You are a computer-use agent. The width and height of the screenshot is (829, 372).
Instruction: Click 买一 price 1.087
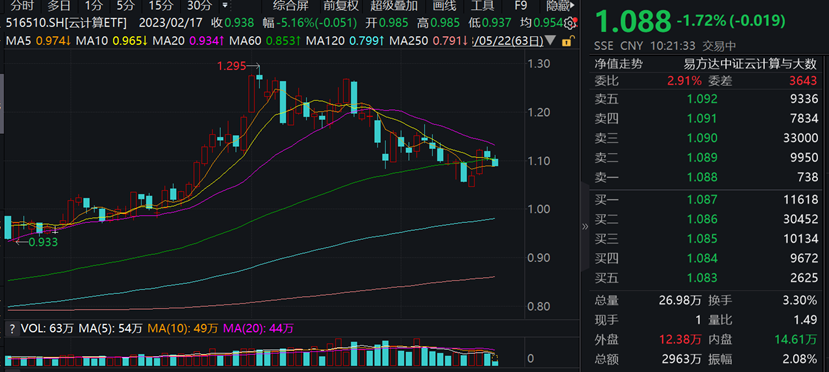pyautogui.click(x=702, y=200)
